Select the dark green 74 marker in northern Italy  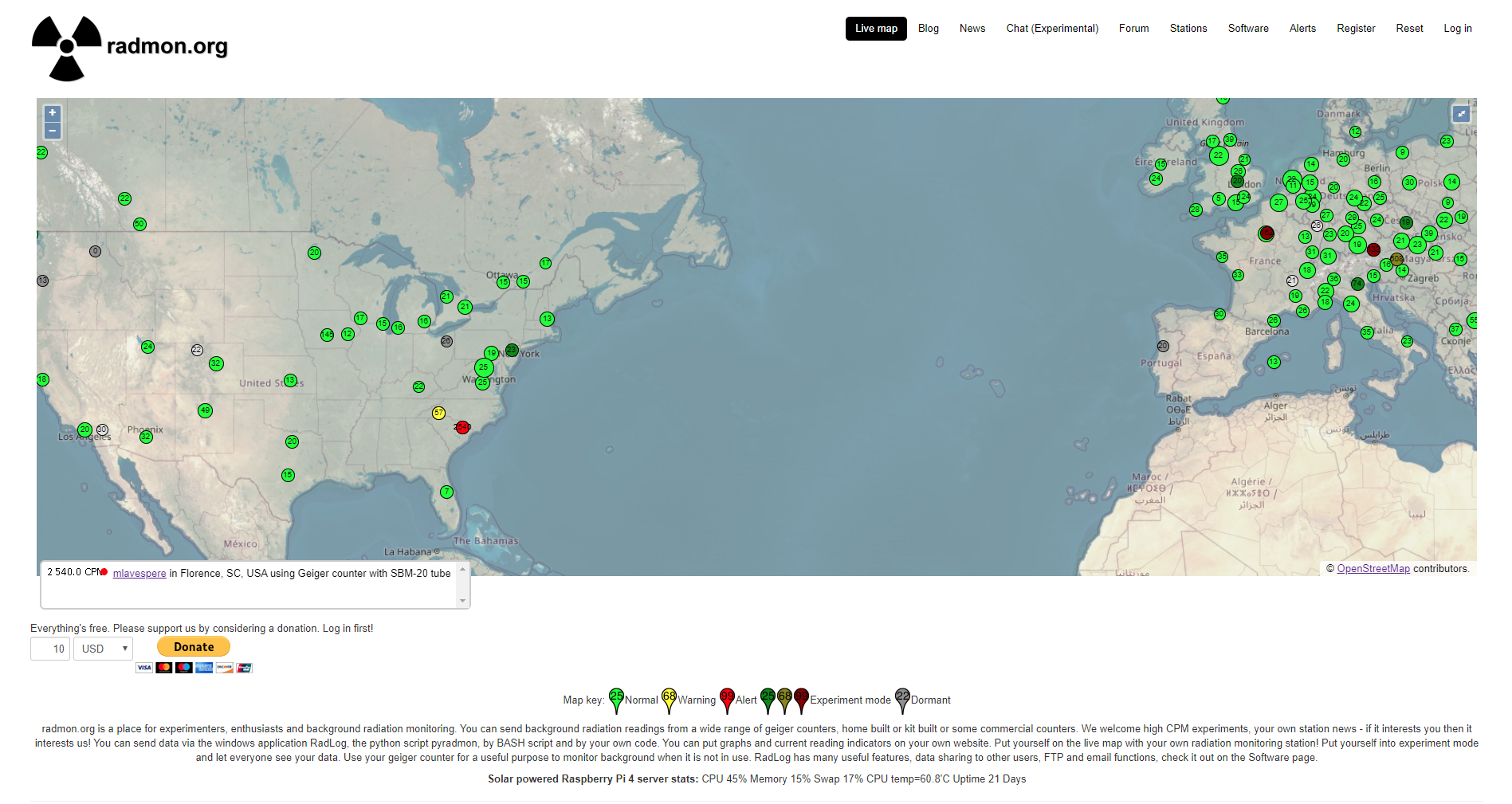coord(1357,284)
